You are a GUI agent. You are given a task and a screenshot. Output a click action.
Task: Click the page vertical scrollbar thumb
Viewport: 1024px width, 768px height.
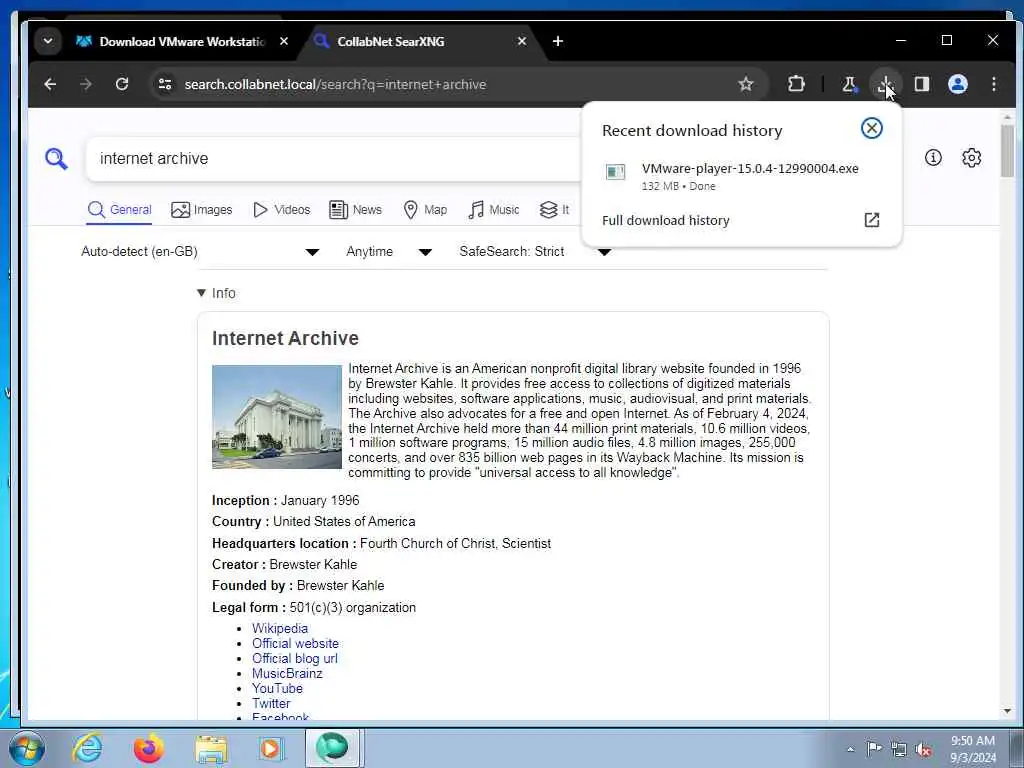(1007, 151)
